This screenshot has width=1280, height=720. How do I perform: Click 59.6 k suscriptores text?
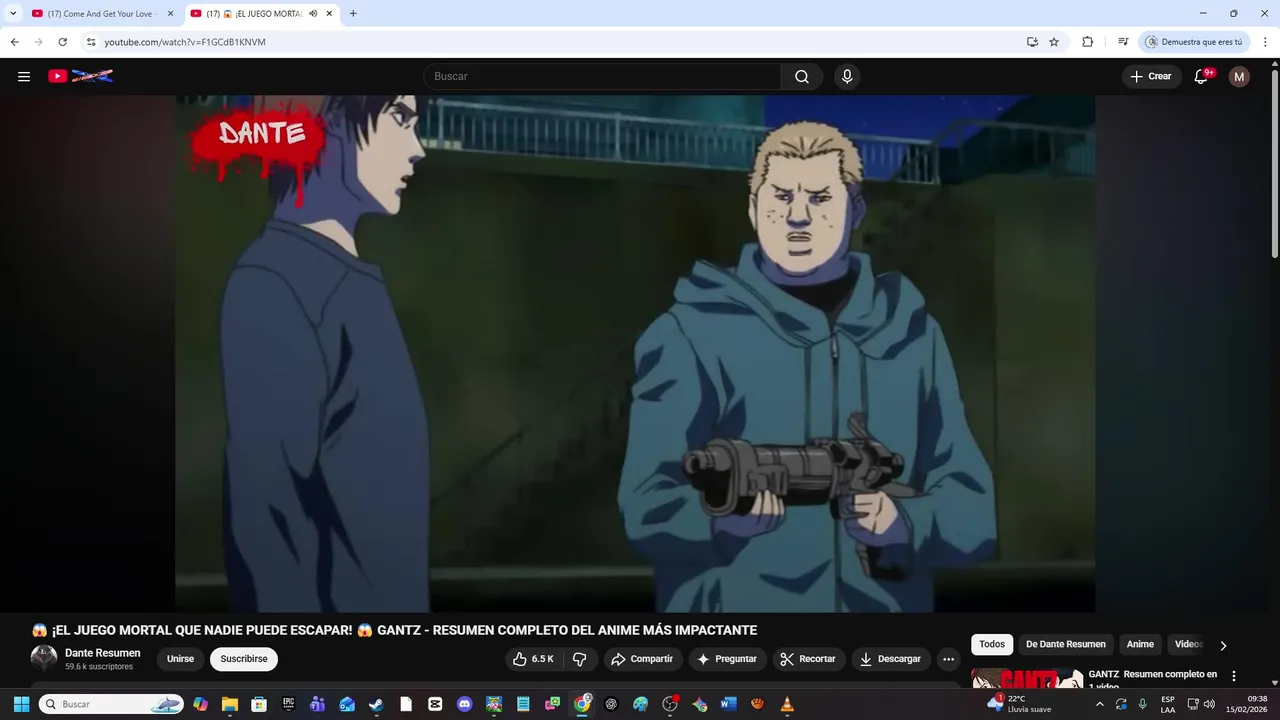(99, 666)
